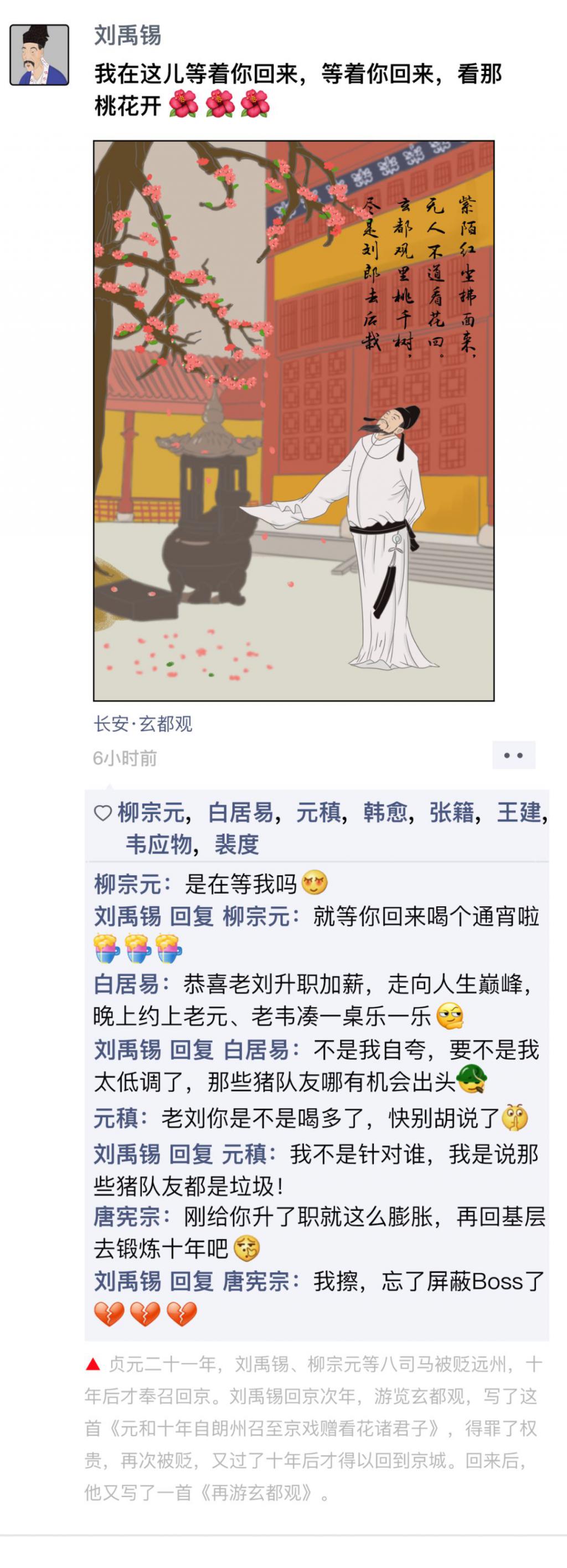The width and height of the screenshot is (567, 1568).
Task: Open 裴度 in the likes list
Action: (236, 844)
